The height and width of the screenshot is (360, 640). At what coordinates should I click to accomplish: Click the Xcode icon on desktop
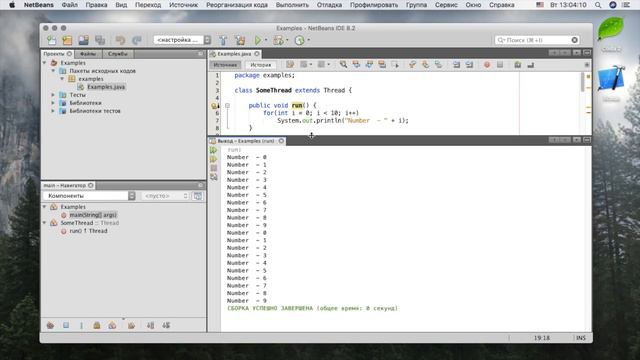click(611, 78)
